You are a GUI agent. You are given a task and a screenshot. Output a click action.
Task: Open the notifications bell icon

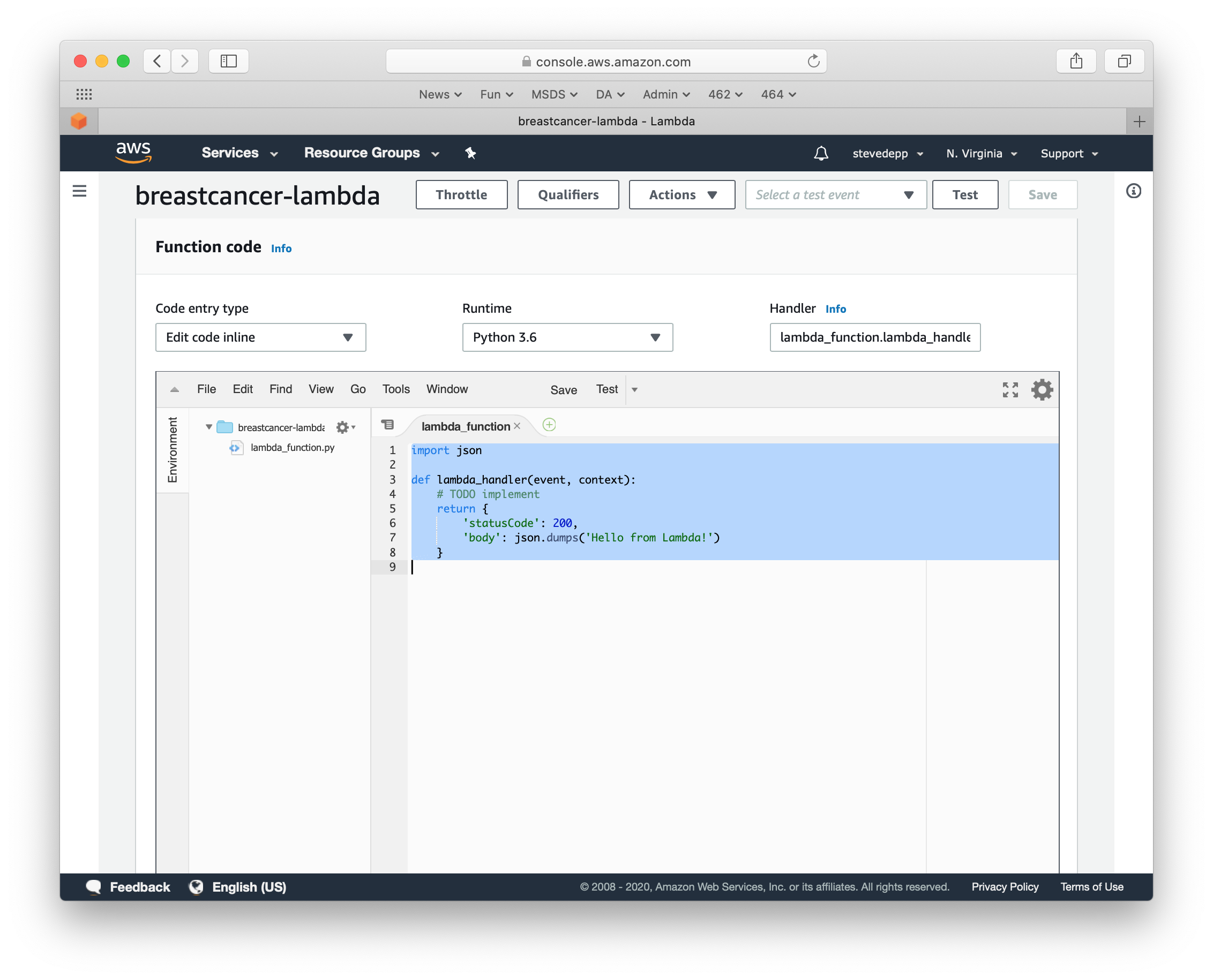[x=820, y=154]
